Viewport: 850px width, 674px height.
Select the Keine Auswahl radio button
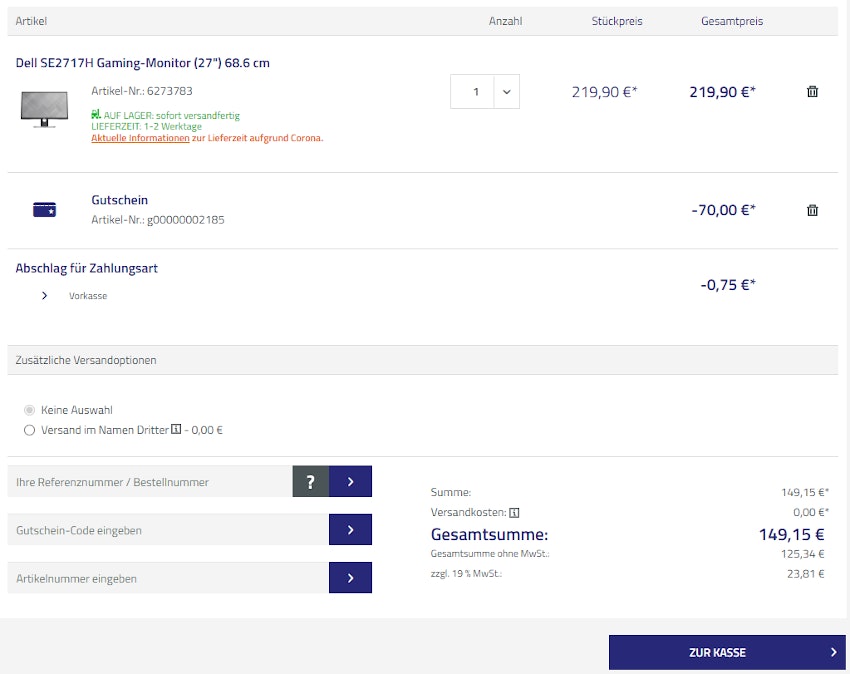tap(31, 409)
